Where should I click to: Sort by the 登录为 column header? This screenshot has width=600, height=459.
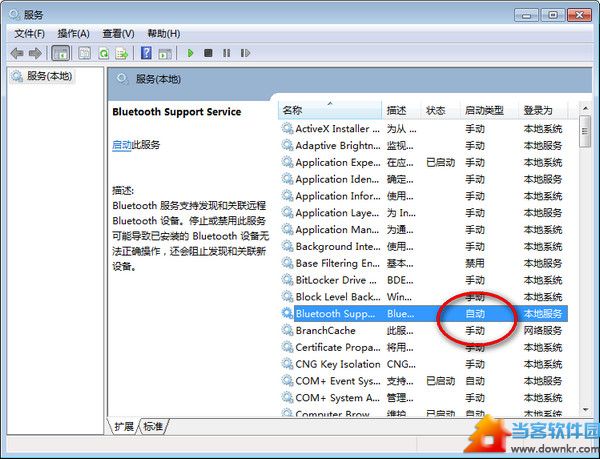pos(544,111)
